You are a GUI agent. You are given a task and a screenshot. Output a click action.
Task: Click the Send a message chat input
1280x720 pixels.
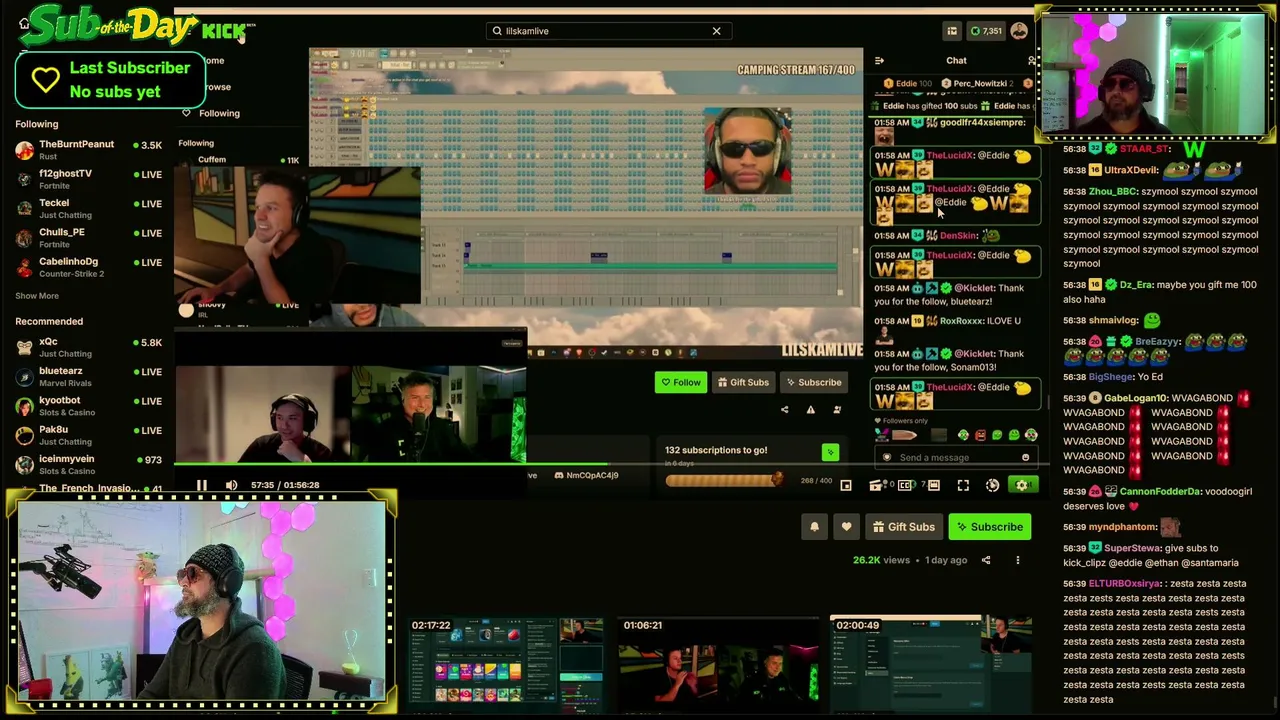coord(954,457)
